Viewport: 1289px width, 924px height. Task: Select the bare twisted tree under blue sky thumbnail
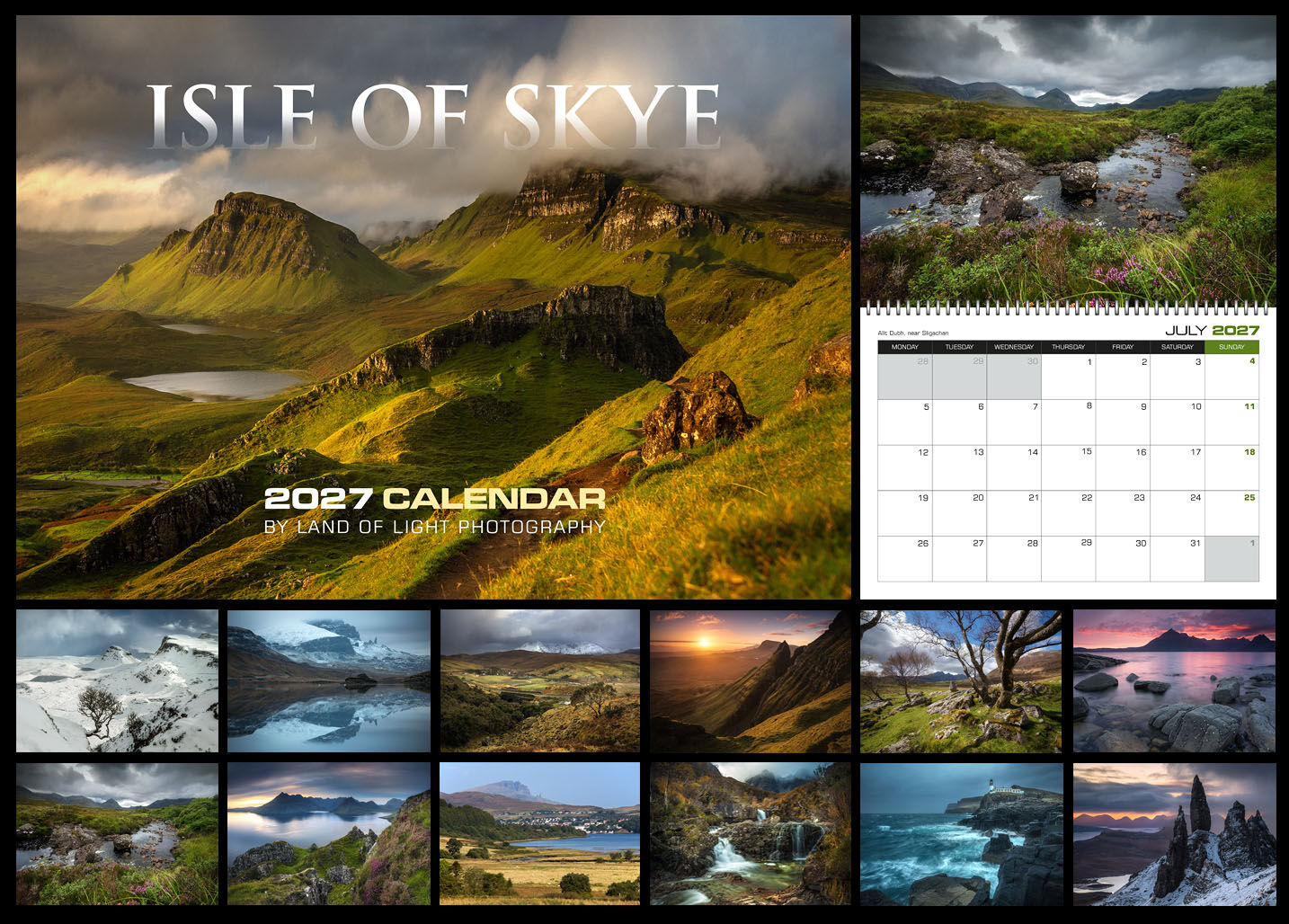(x=961, y=680)
